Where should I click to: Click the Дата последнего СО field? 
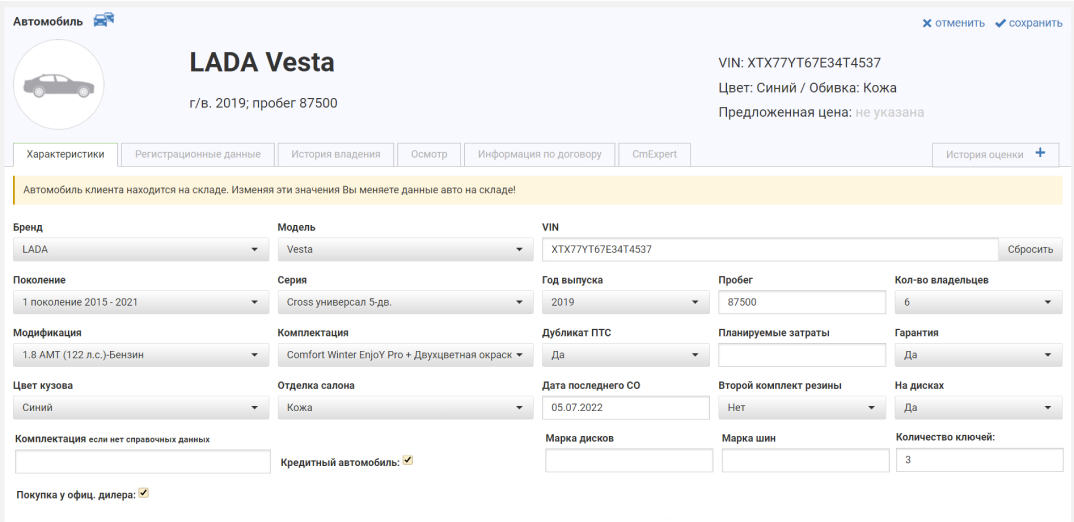point(625,407)
